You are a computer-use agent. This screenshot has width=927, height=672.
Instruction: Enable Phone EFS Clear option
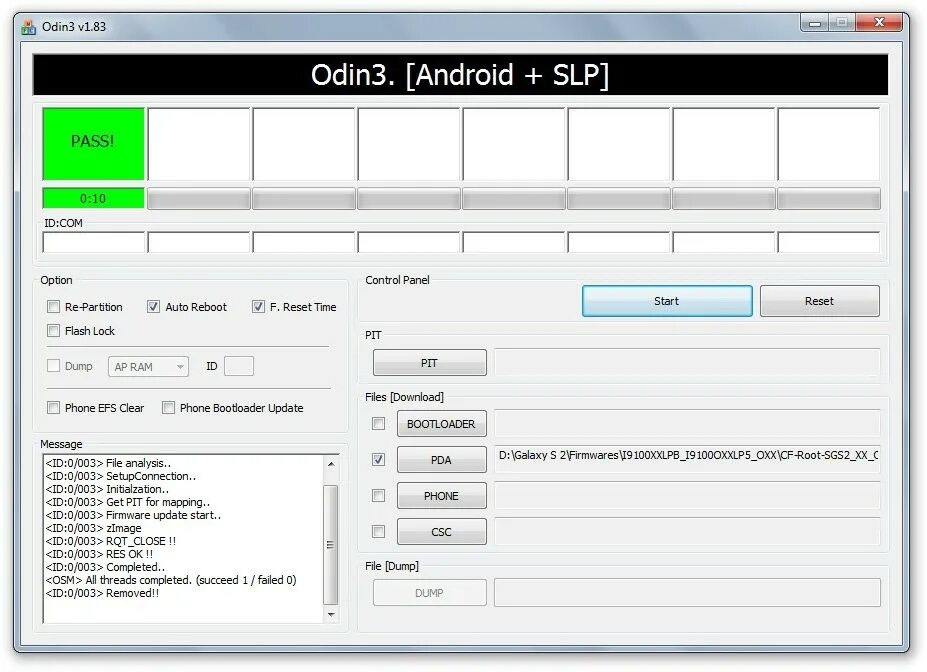(x=53, y=408)
